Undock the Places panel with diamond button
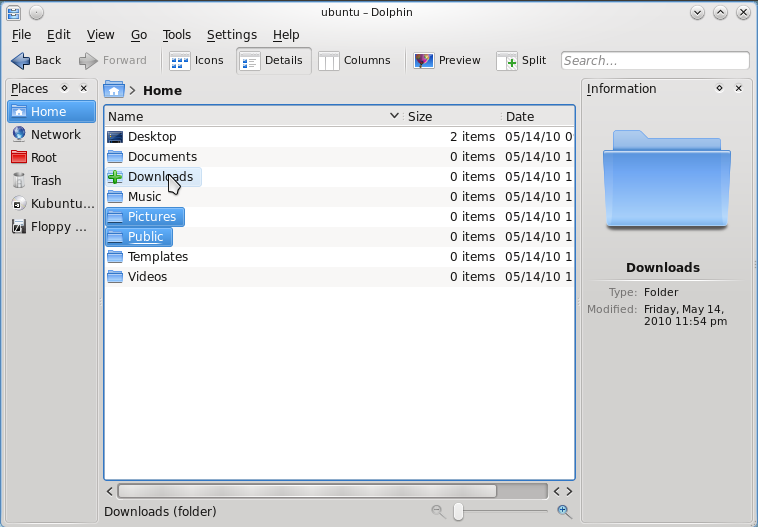Viewport: 758px width, 527px height. 64,88
